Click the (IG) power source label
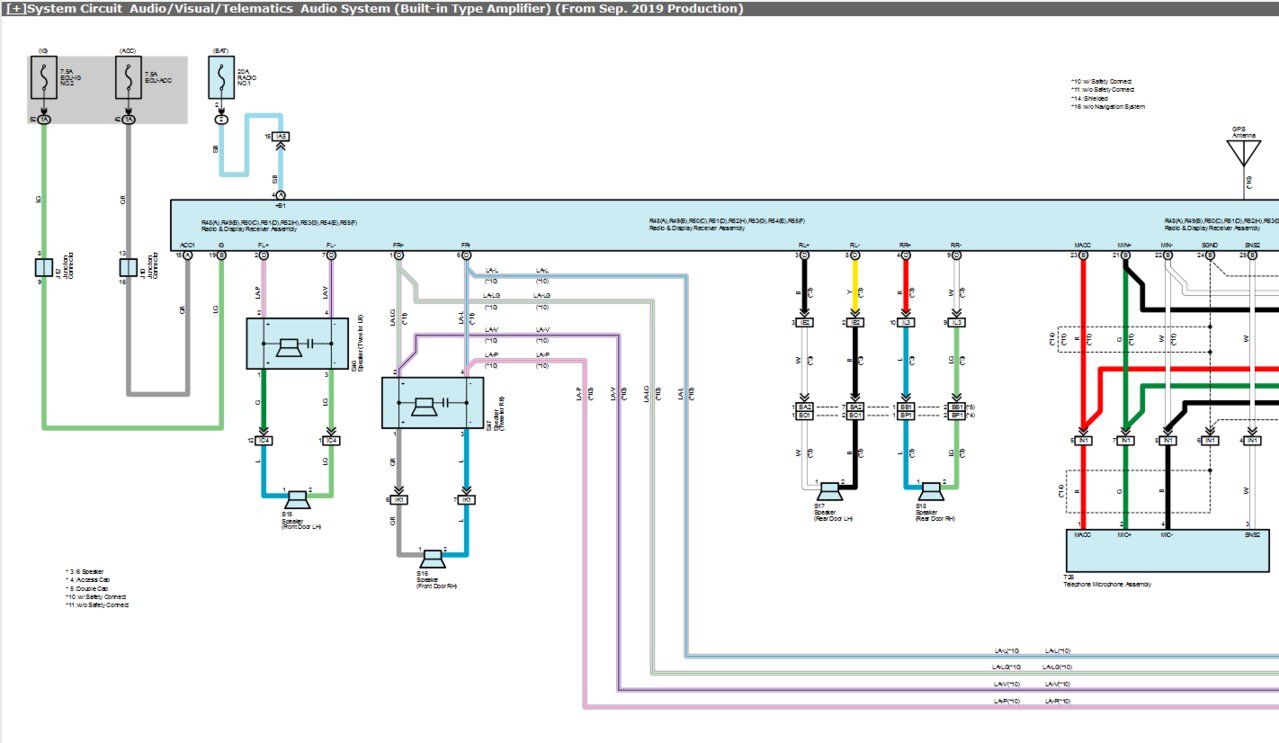 pyautogui.click(x=44, y=49)
